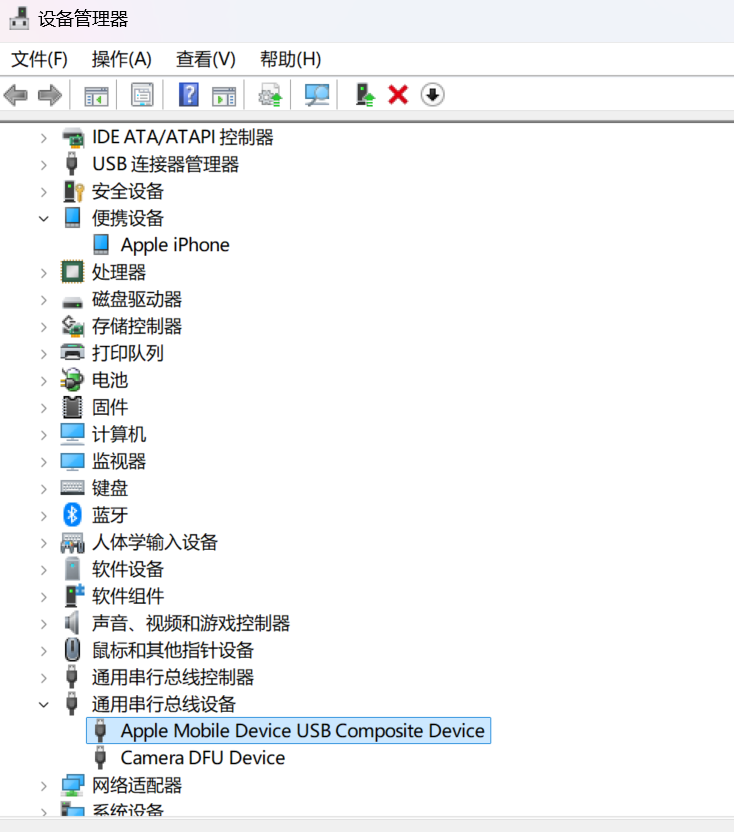Select Apple Mobile Device USB Composite Device
This screenshot has height=832, width=734.
(289, 731)
